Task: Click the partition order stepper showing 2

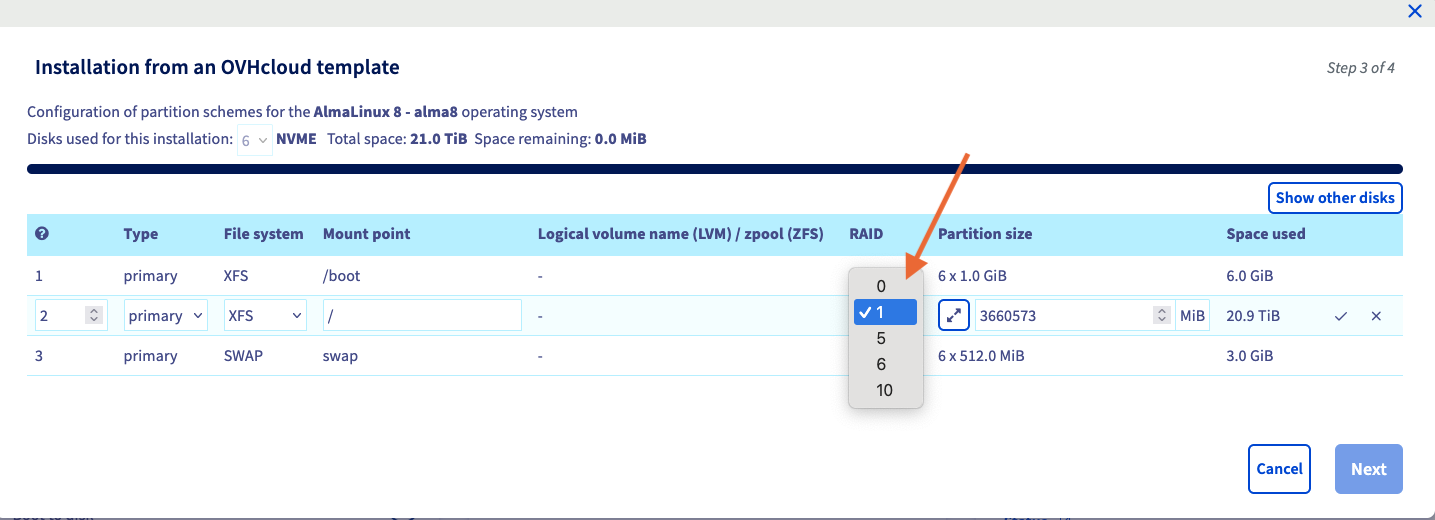Action: tap(71, 316)
